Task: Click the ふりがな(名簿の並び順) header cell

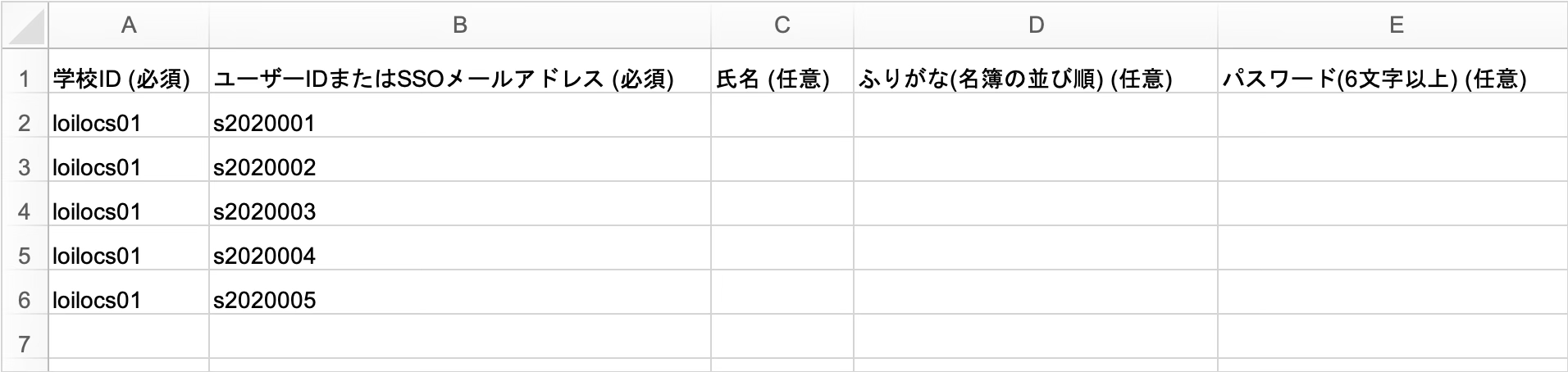Action: coord(1036,79)
